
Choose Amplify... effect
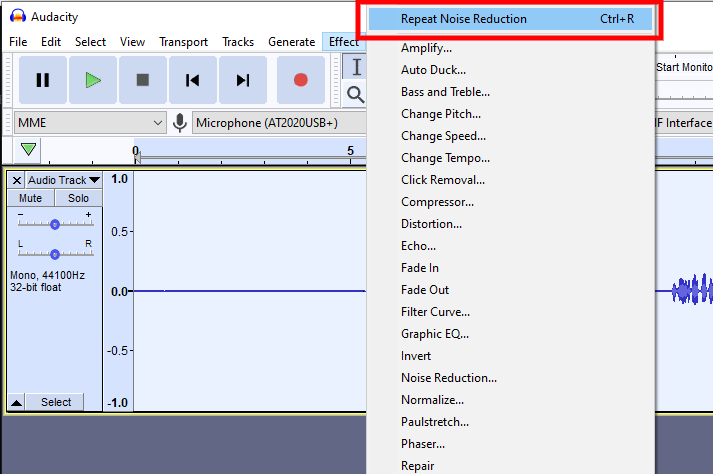tap(510, 48)
